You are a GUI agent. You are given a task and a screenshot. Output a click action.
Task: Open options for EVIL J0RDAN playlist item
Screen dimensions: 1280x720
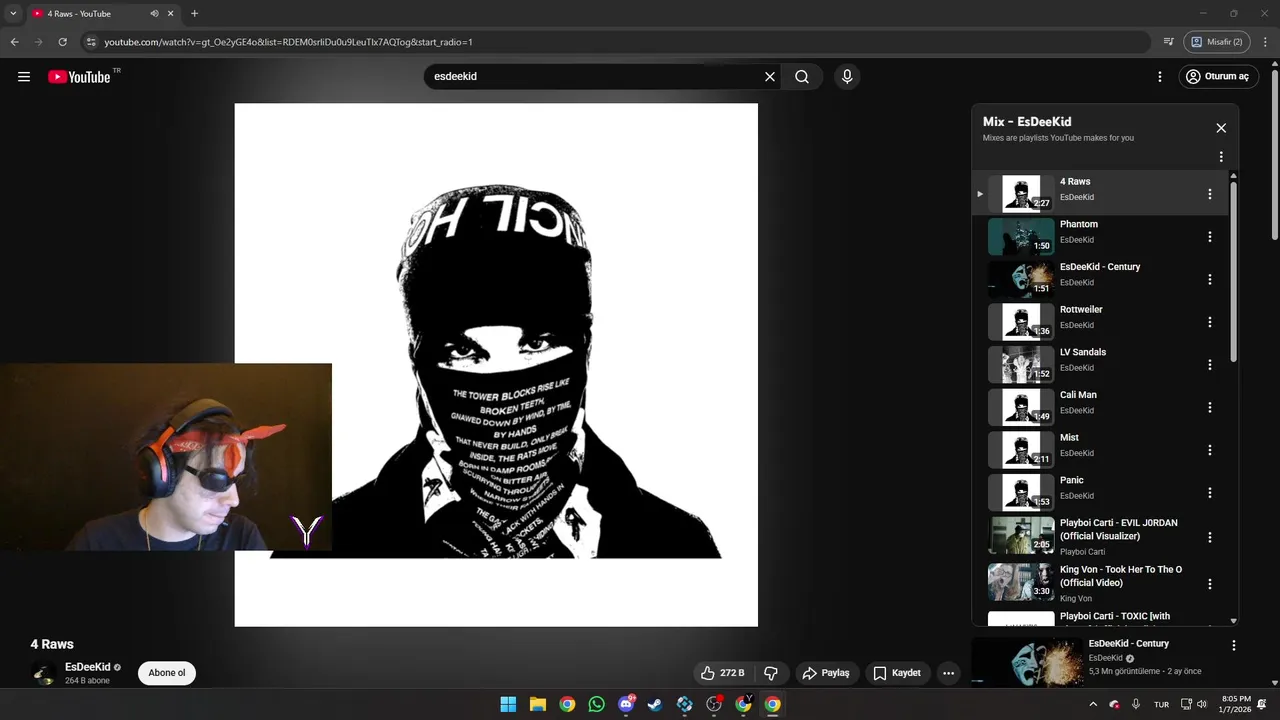click(x=1210, y=537)
